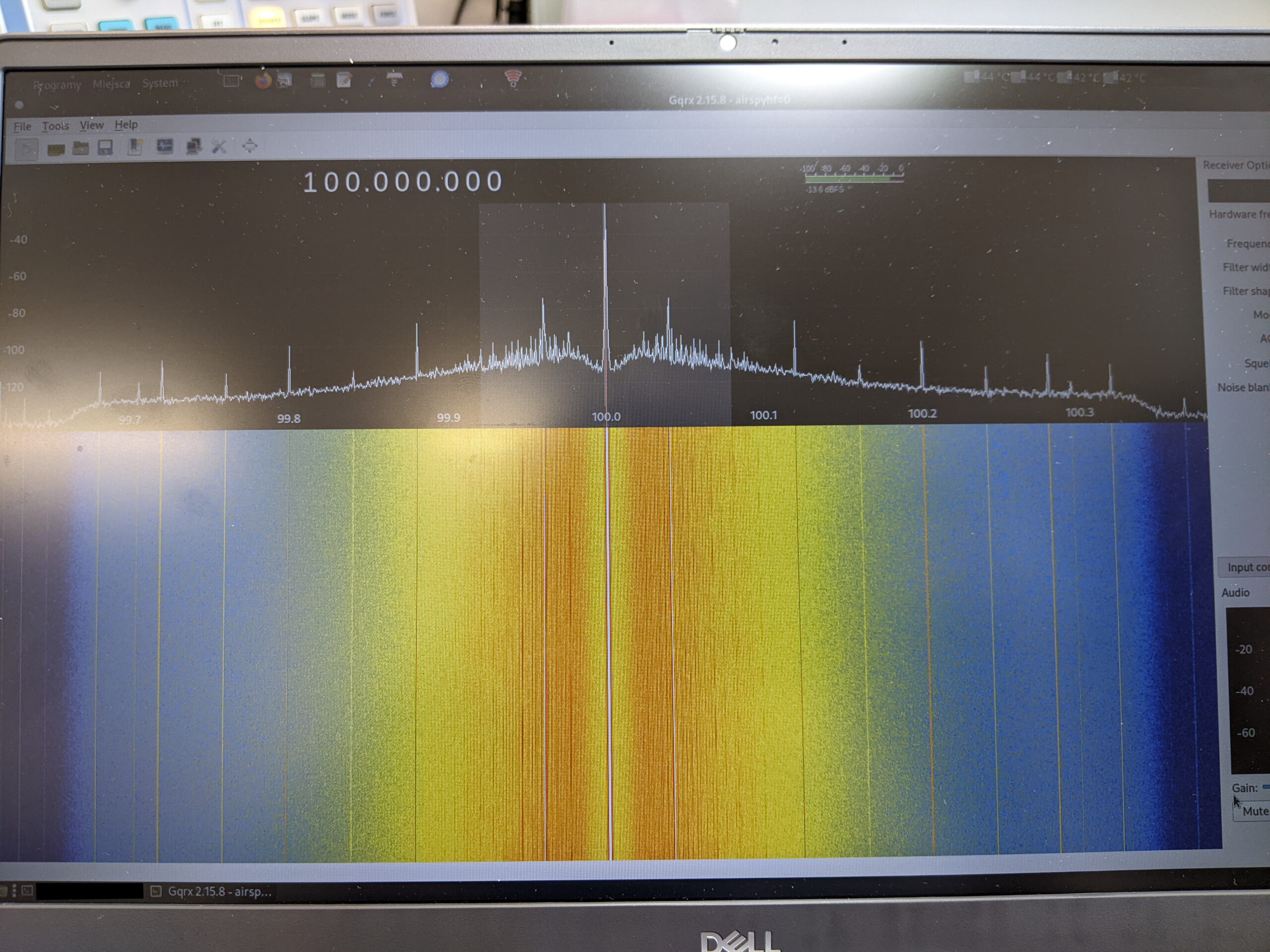Open remote control settings tools icon
The image size is (1270, 952).
point(219,146)
